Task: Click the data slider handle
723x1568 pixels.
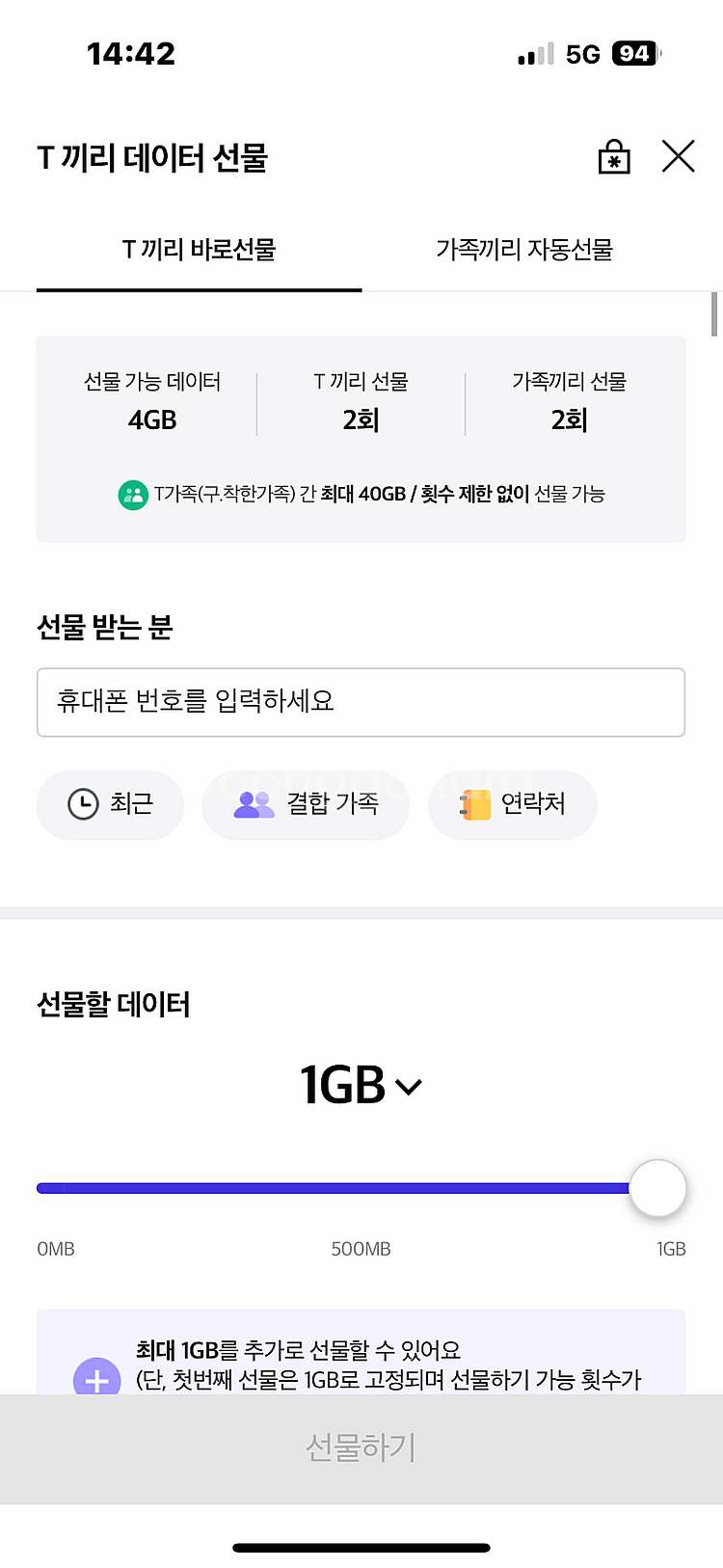Action: (x=657, y=1188)
